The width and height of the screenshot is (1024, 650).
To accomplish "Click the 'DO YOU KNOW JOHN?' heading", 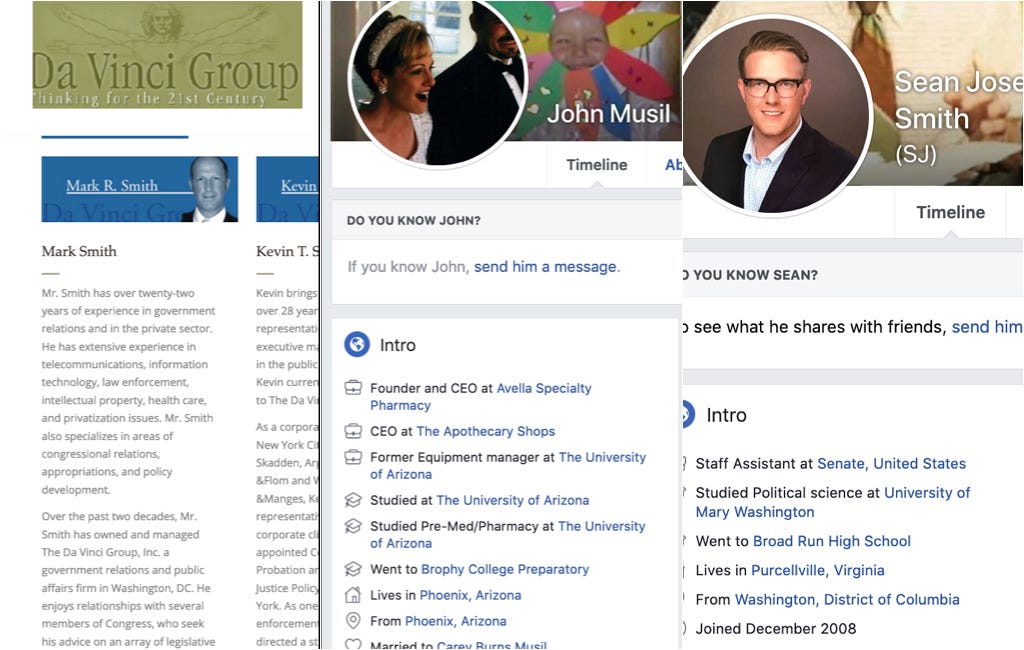I will pos(413,221).
